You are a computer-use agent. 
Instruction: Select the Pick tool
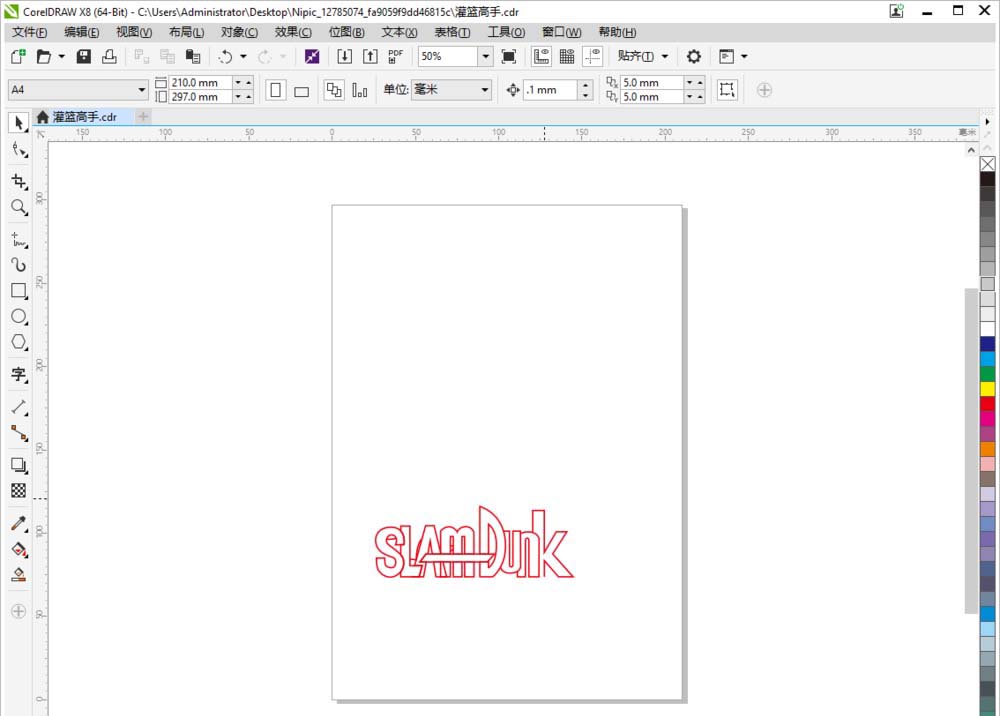[x=18, y=122]
